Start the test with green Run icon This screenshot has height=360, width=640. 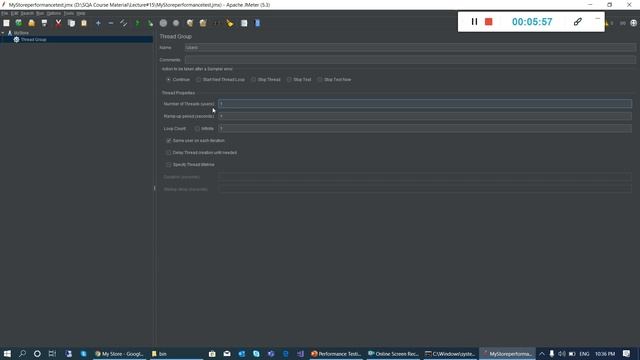tap(138, 23)
